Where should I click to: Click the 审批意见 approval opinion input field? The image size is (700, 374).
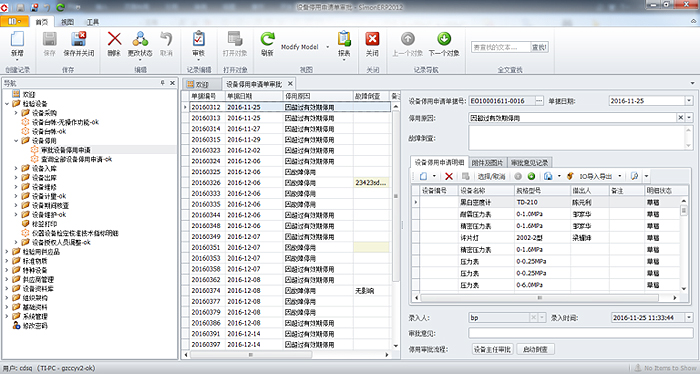tap(580, 333)
